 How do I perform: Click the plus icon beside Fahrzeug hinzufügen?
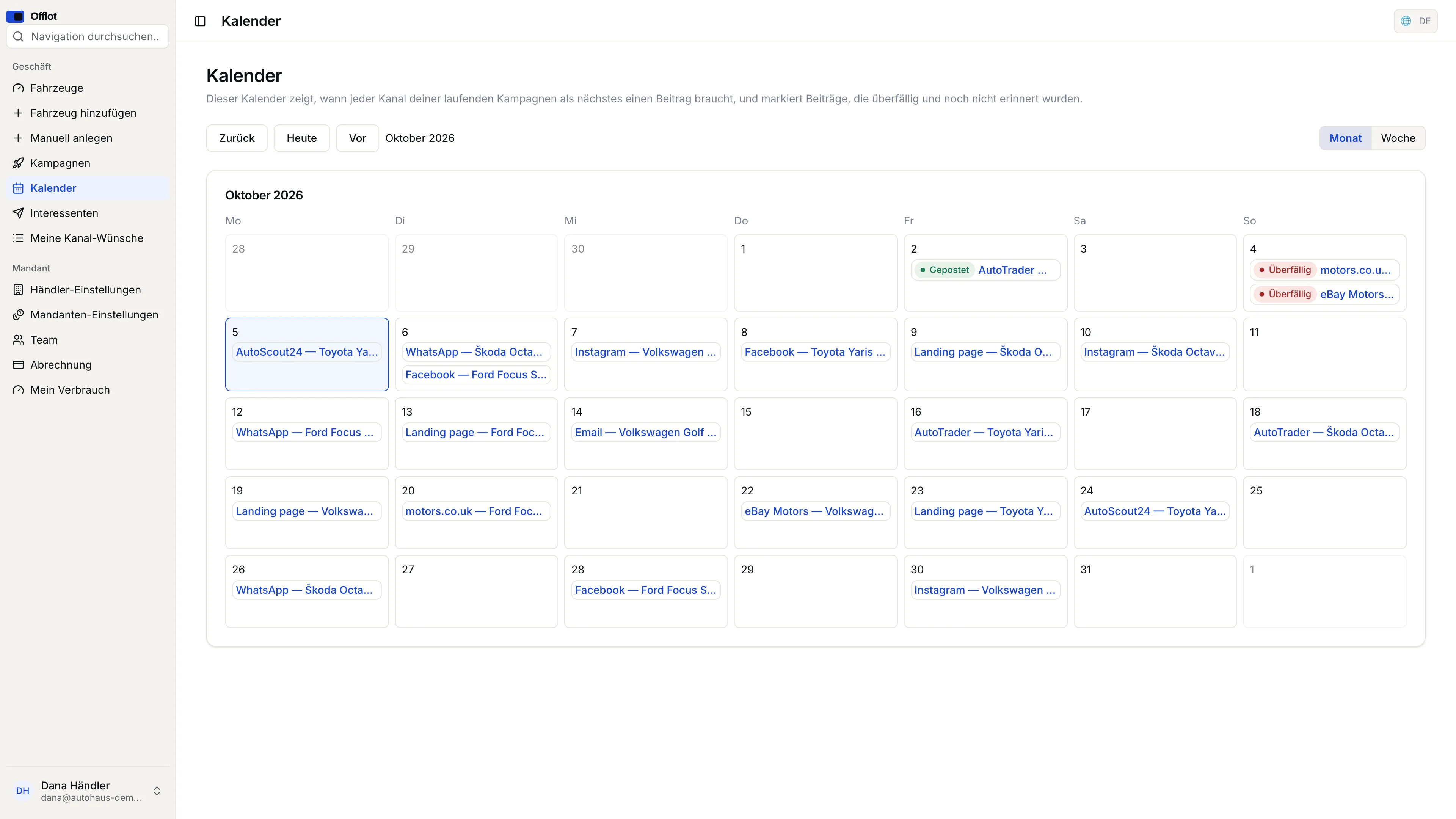click(18, 113)
